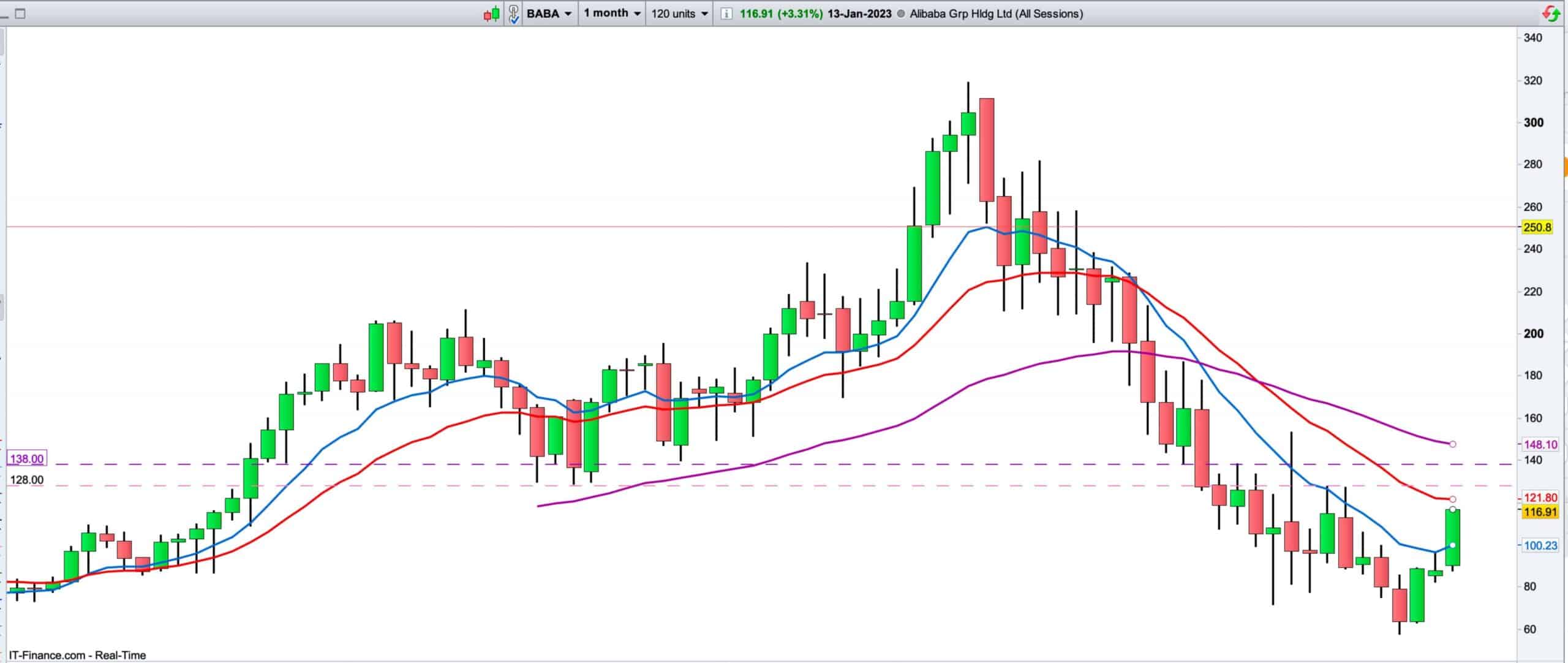Click the candlestick chart style icon
This screenshot has height=663, width=1568.
[492, 13]
